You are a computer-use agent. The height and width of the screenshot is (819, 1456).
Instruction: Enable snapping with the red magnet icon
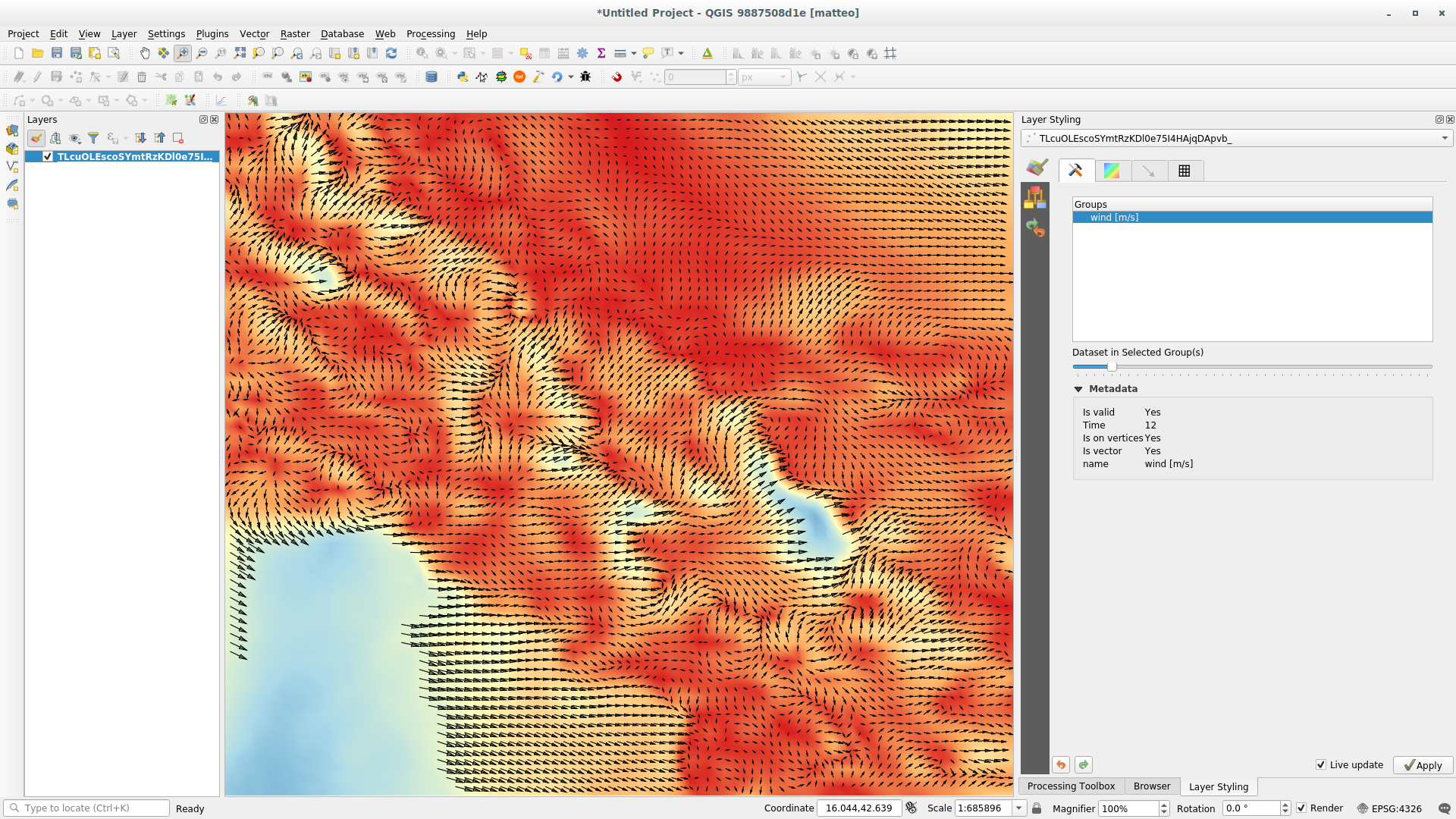point(617,77)
